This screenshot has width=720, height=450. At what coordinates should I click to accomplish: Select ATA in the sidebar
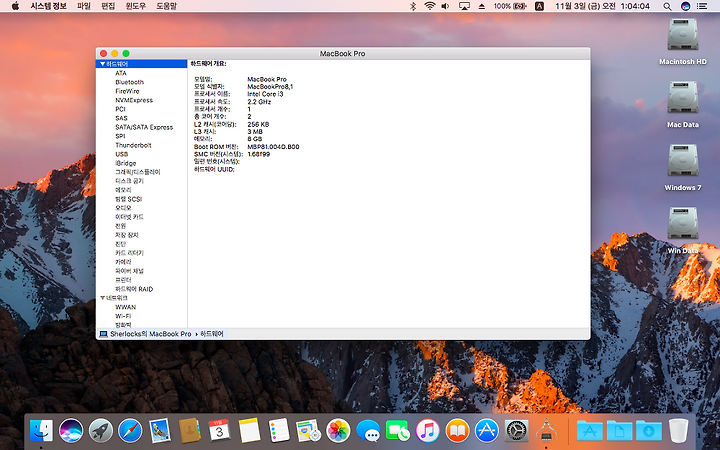click(x=121, y=73)
